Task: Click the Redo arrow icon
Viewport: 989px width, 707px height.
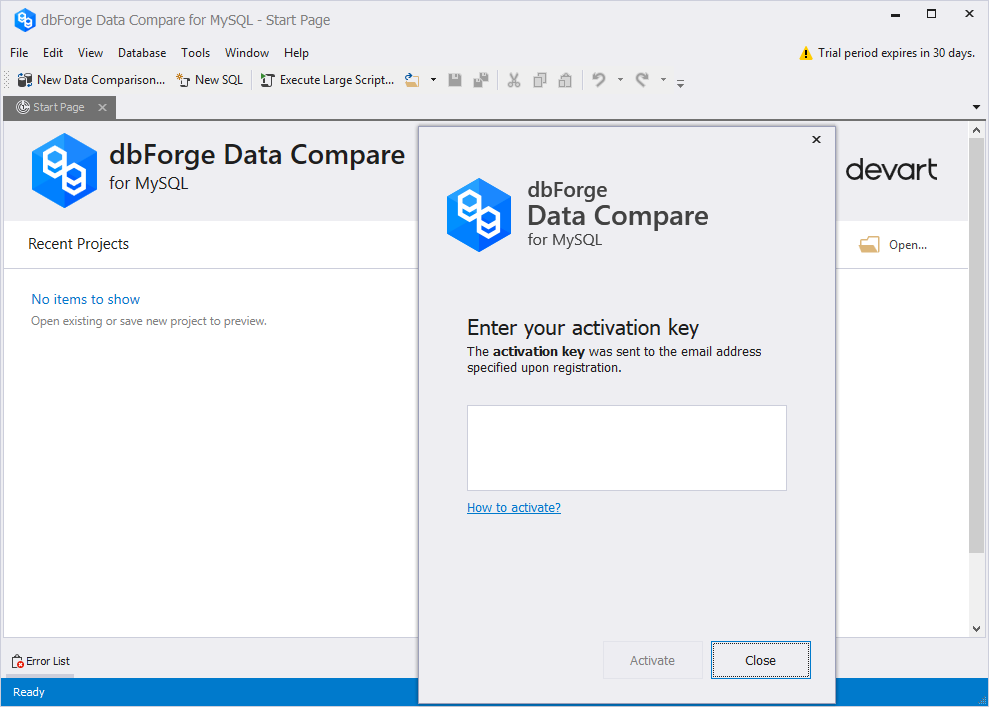Action: (x=642, y=80)
